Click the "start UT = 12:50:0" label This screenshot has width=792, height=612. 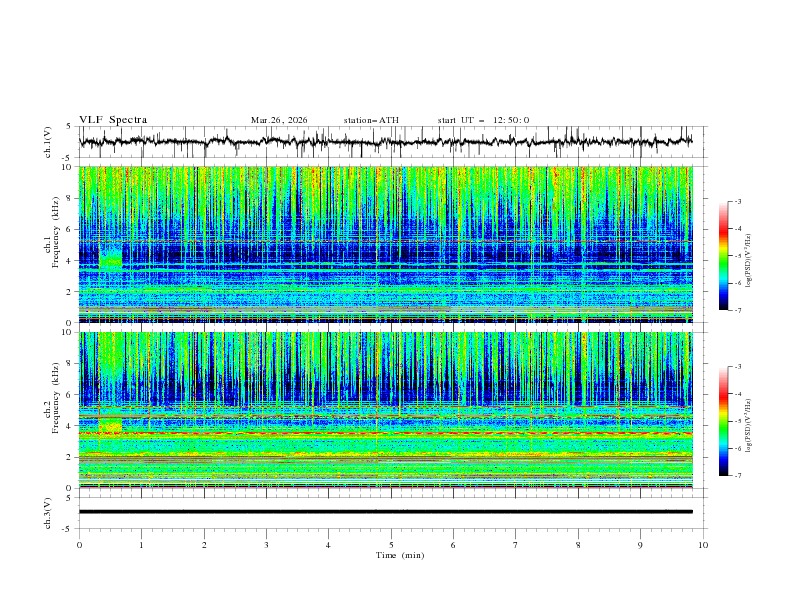(x=483, y=120)
